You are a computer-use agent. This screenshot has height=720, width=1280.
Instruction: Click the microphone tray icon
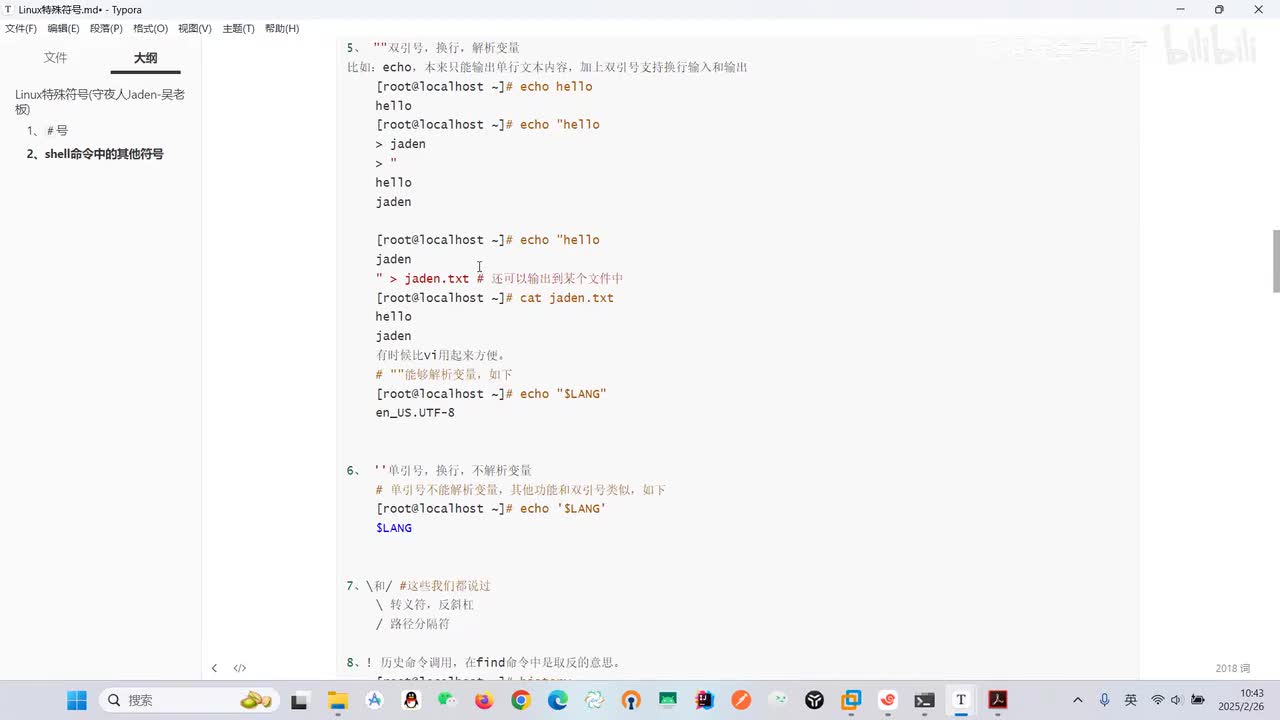coord(1104,700)
